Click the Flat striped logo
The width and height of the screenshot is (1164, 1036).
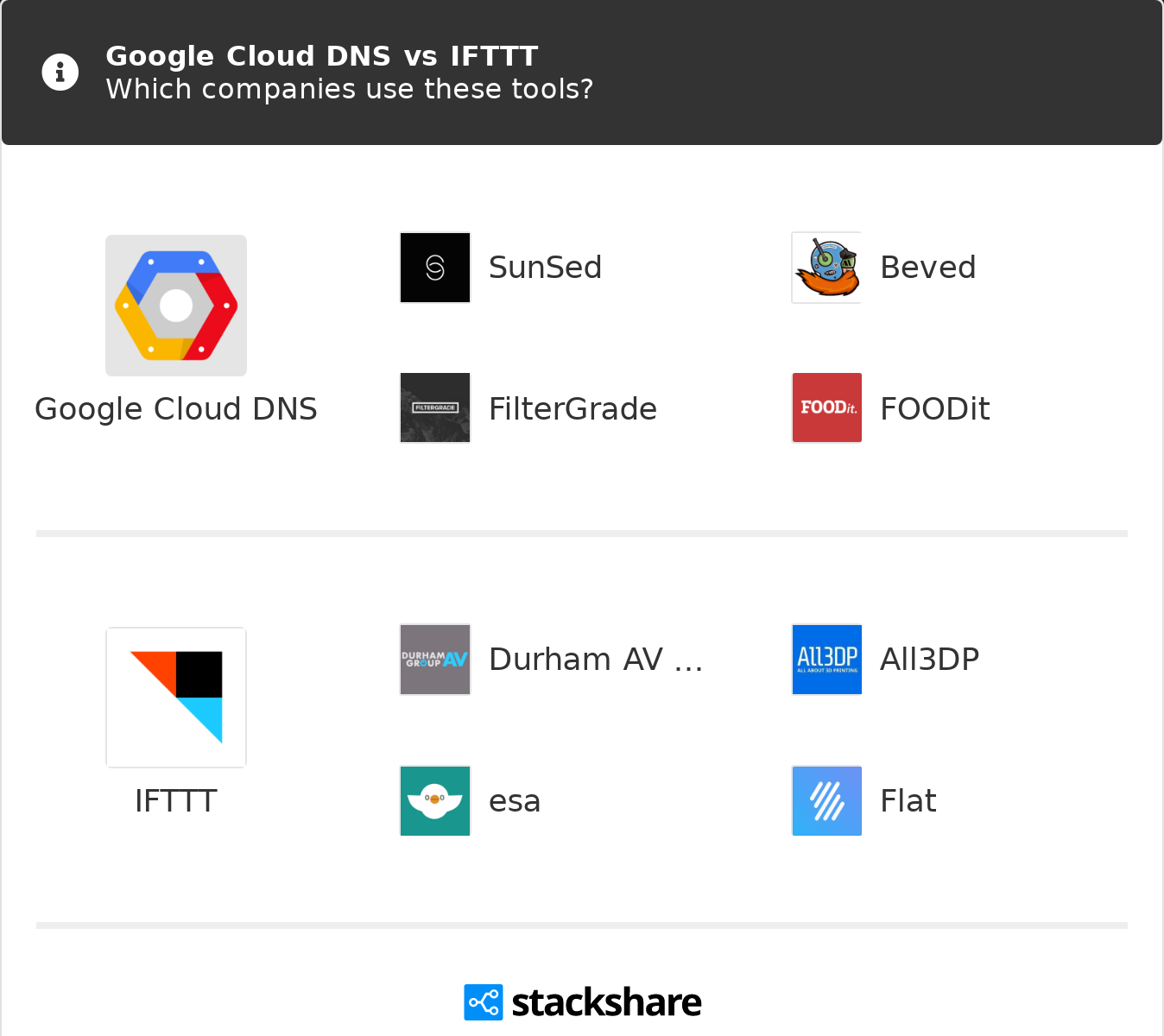coord(827,801)
